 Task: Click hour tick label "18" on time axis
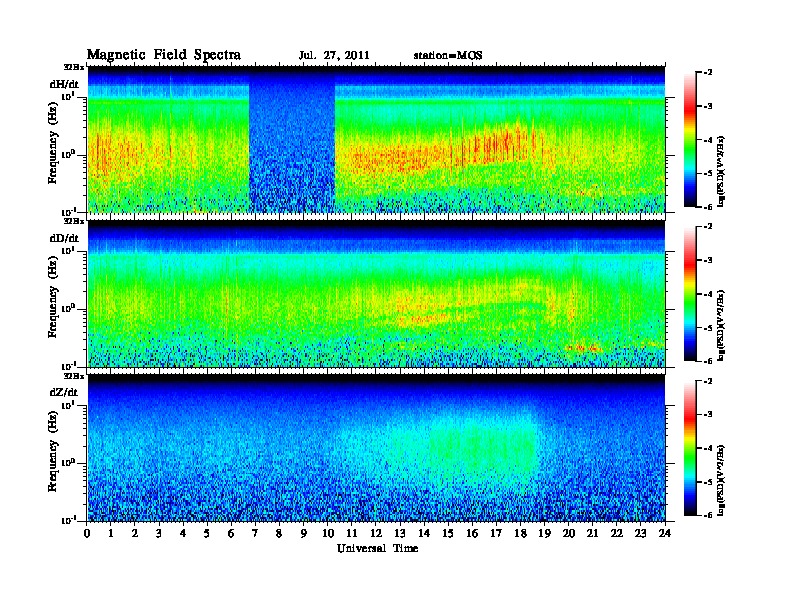[521, 533]
